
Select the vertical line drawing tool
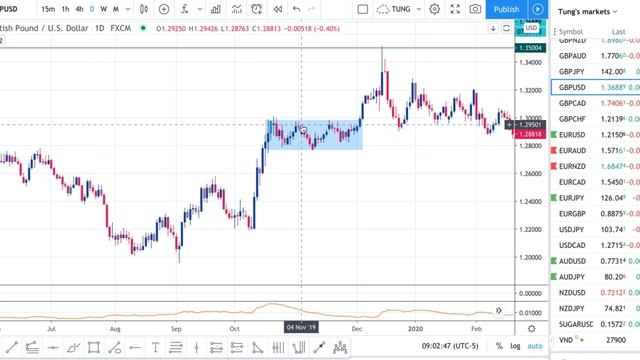tap(196, 347)
